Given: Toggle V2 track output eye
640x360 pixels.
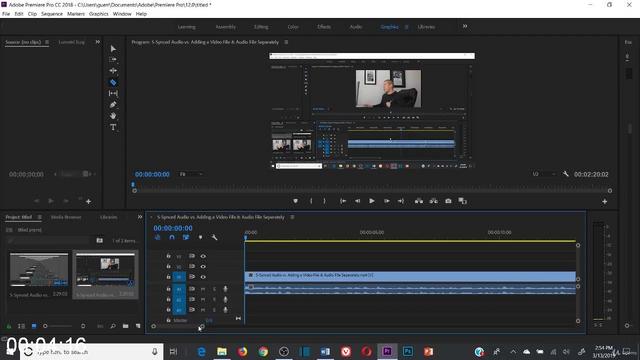Looking at the screenshot, I should 203,266.
